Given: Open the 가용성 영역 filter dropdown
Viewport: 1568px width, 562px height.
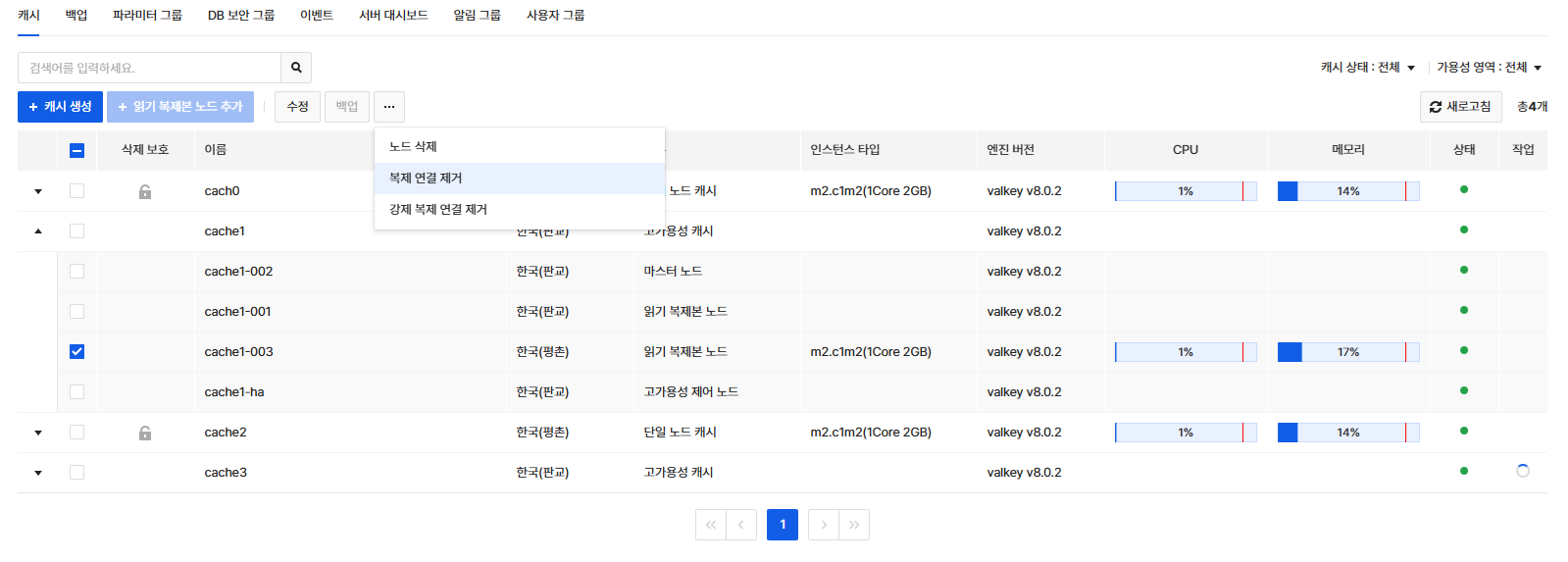Looking at the screenshot, I should [1489, 68].
